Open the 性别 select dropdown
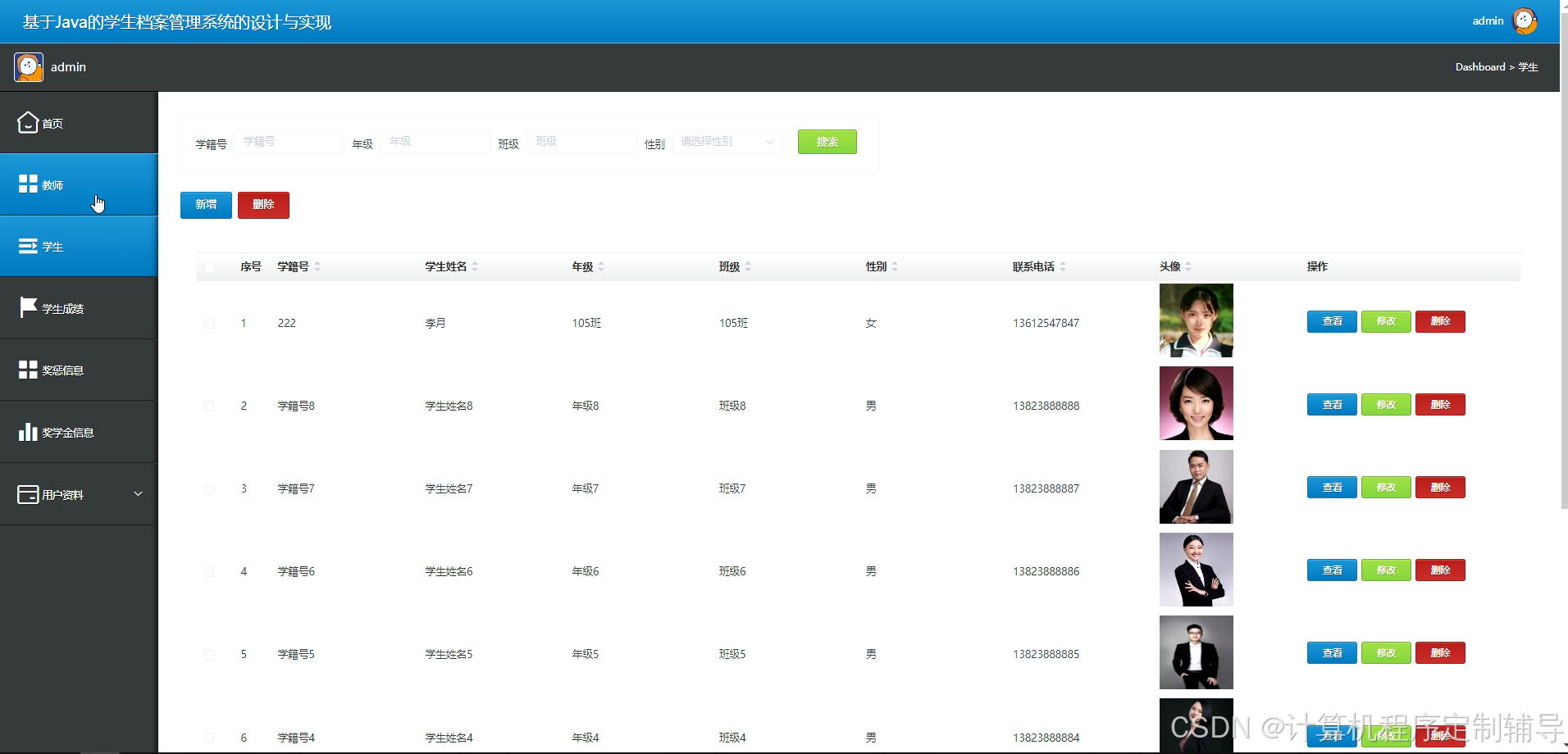 click(727, 142)
